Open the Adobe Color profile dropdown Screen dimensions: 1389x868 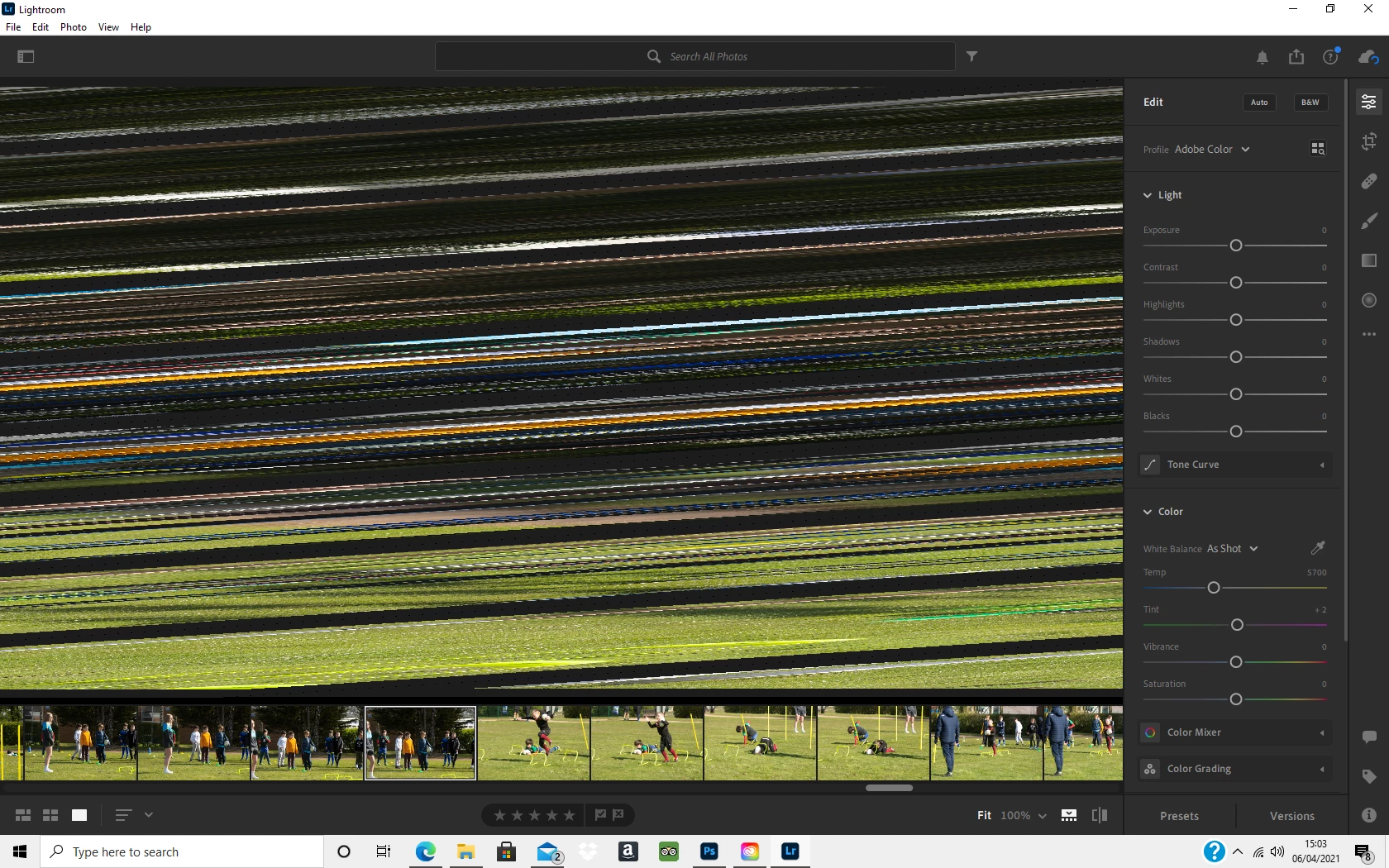click(1212, 150)
